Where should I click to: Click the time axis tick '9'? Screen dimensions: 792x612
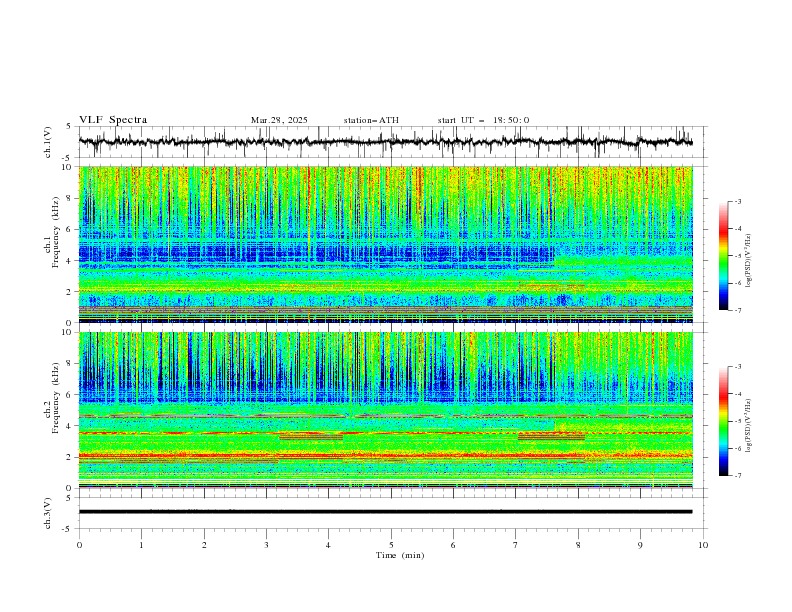click(x=640, y=545)
